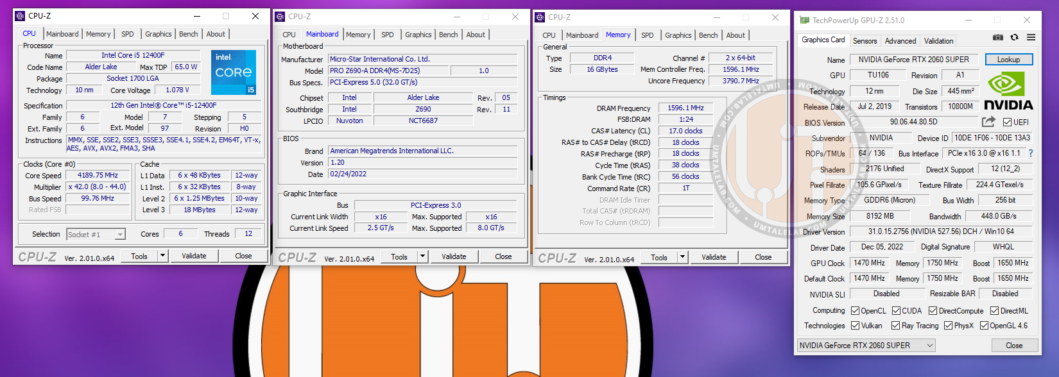Click the Southbridge value Z690

(423, 109)
